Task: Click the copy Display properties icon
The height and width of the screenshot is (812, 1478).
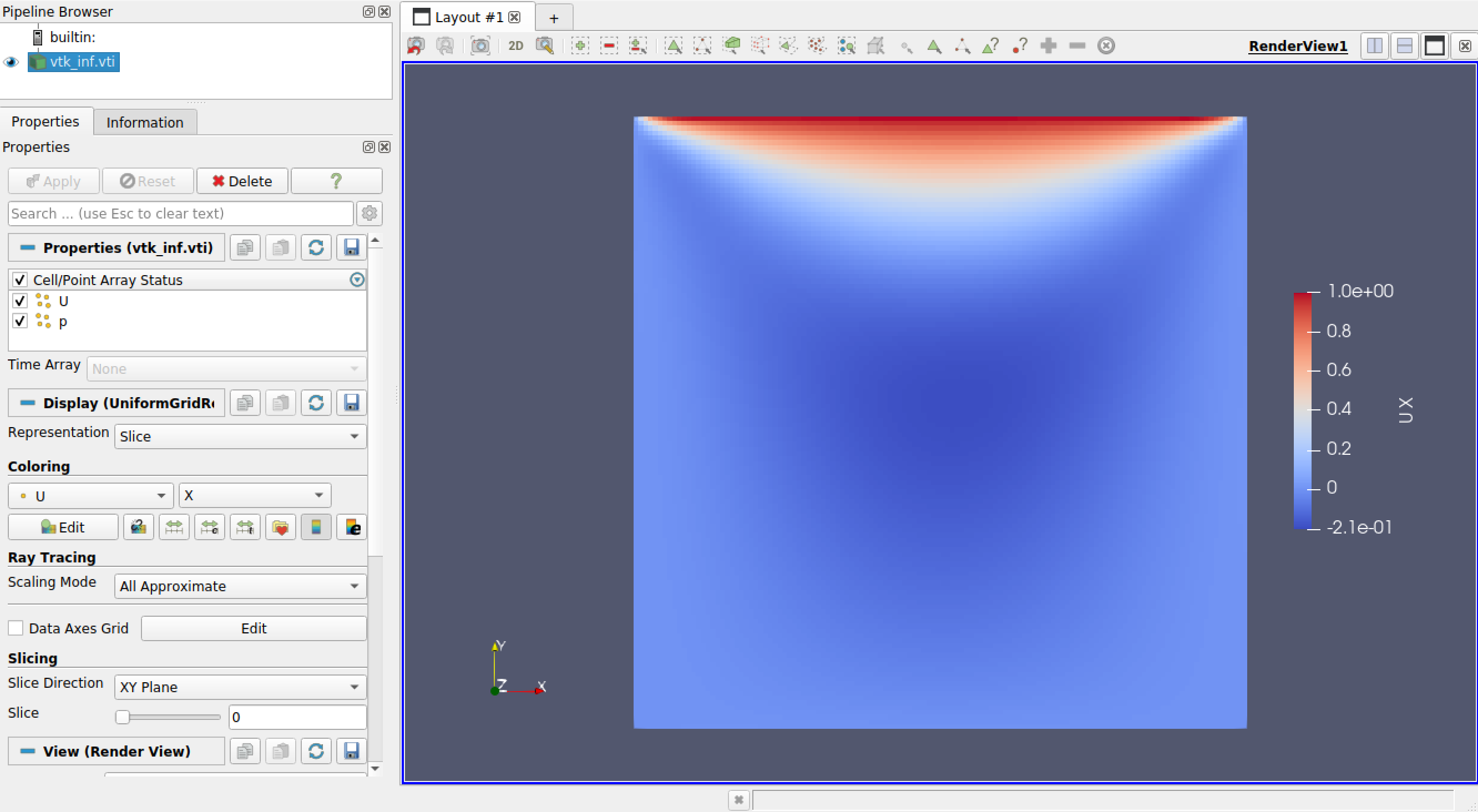Action: [245, 403]
